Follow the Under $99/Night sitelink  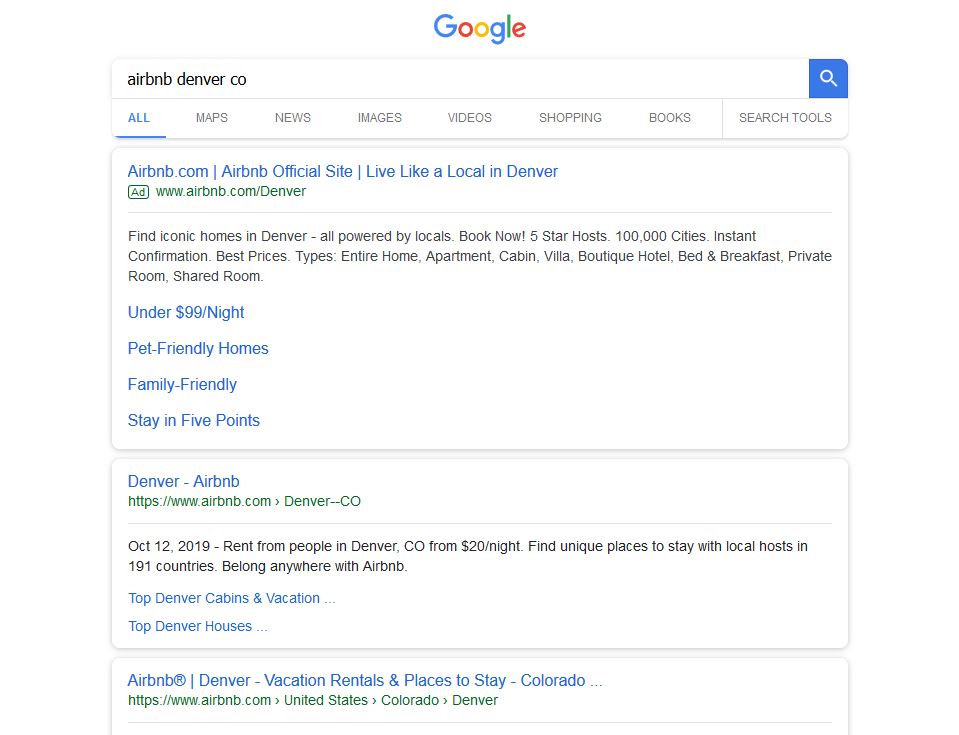186,312
